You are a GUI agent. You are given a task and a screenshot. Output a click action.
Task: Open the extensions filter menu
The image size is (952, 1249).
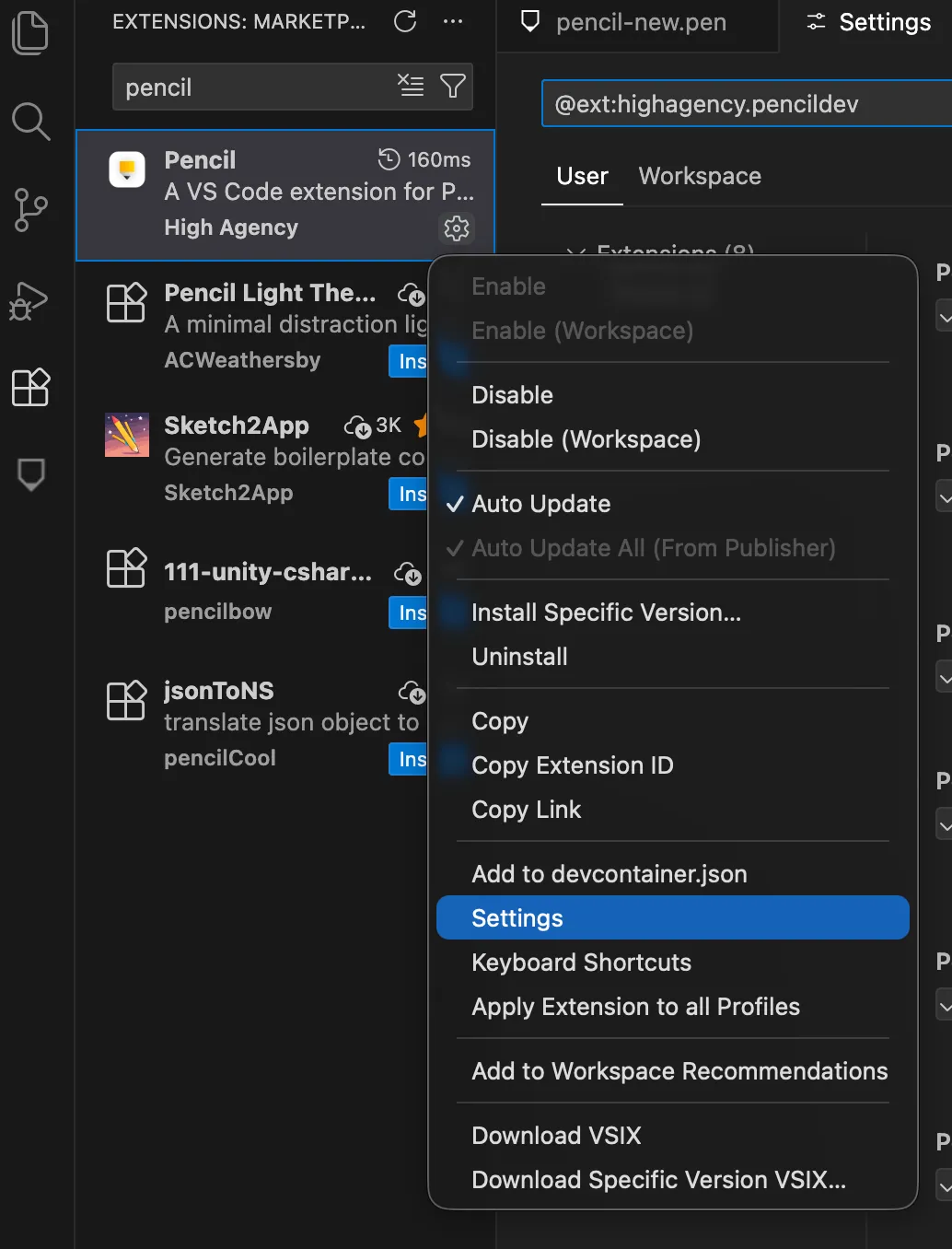point(453,86)
